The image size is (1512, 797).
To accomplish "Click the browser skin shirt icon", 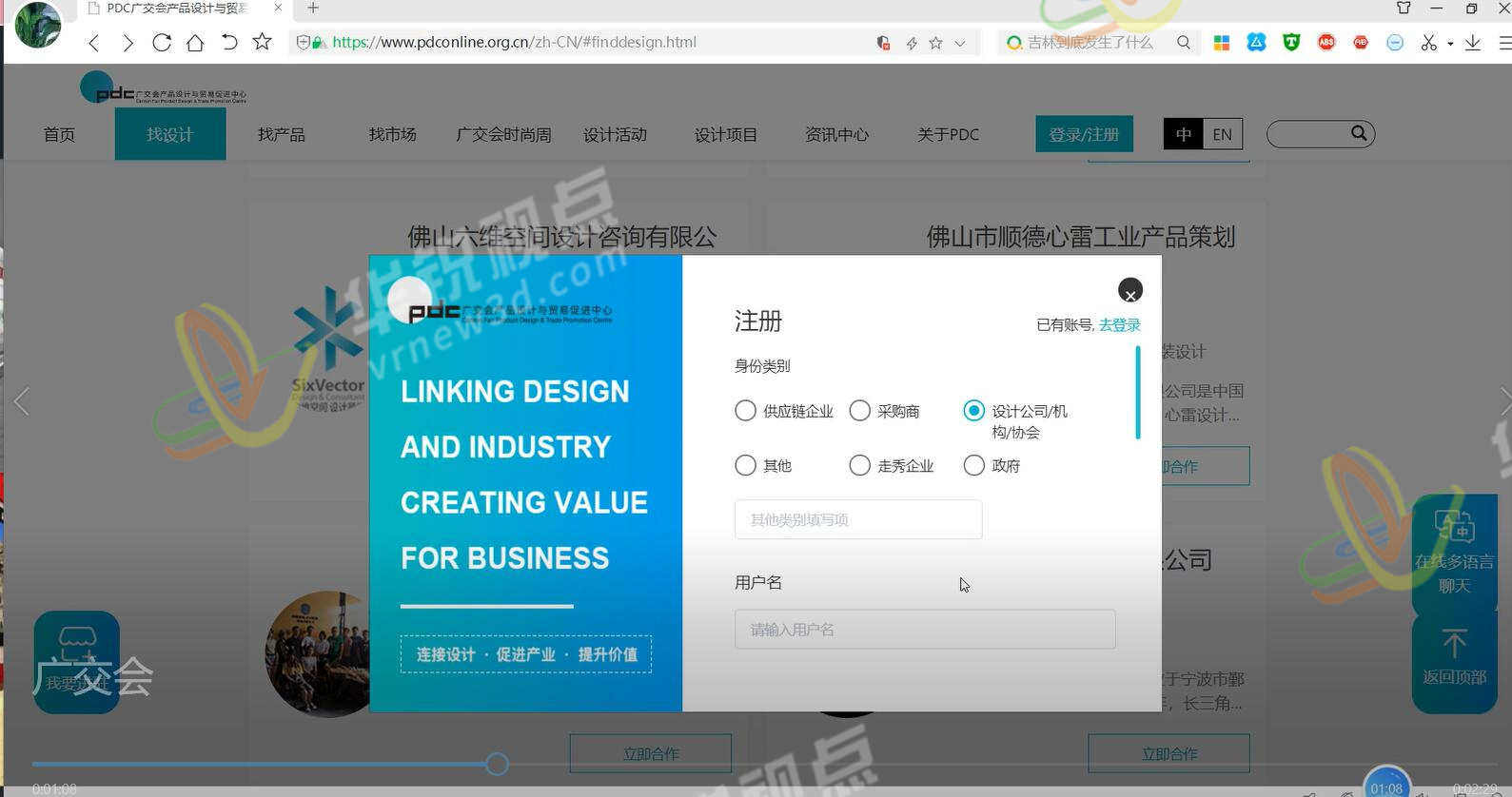I will [1404, 9].
